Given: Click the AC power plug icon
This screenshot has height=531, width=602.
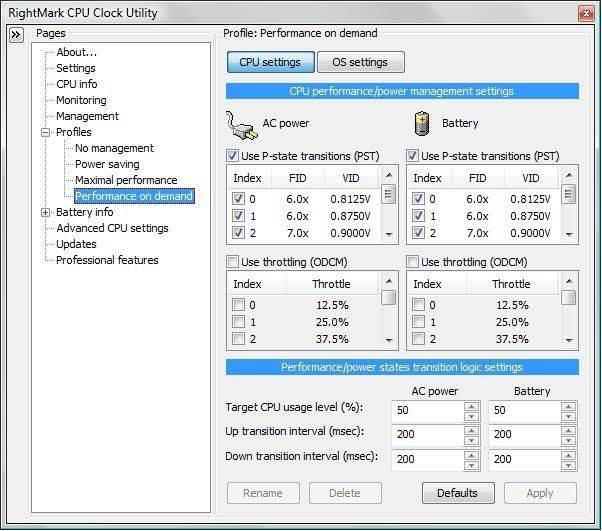Looking at the screenshot, I should pos(241,124).
